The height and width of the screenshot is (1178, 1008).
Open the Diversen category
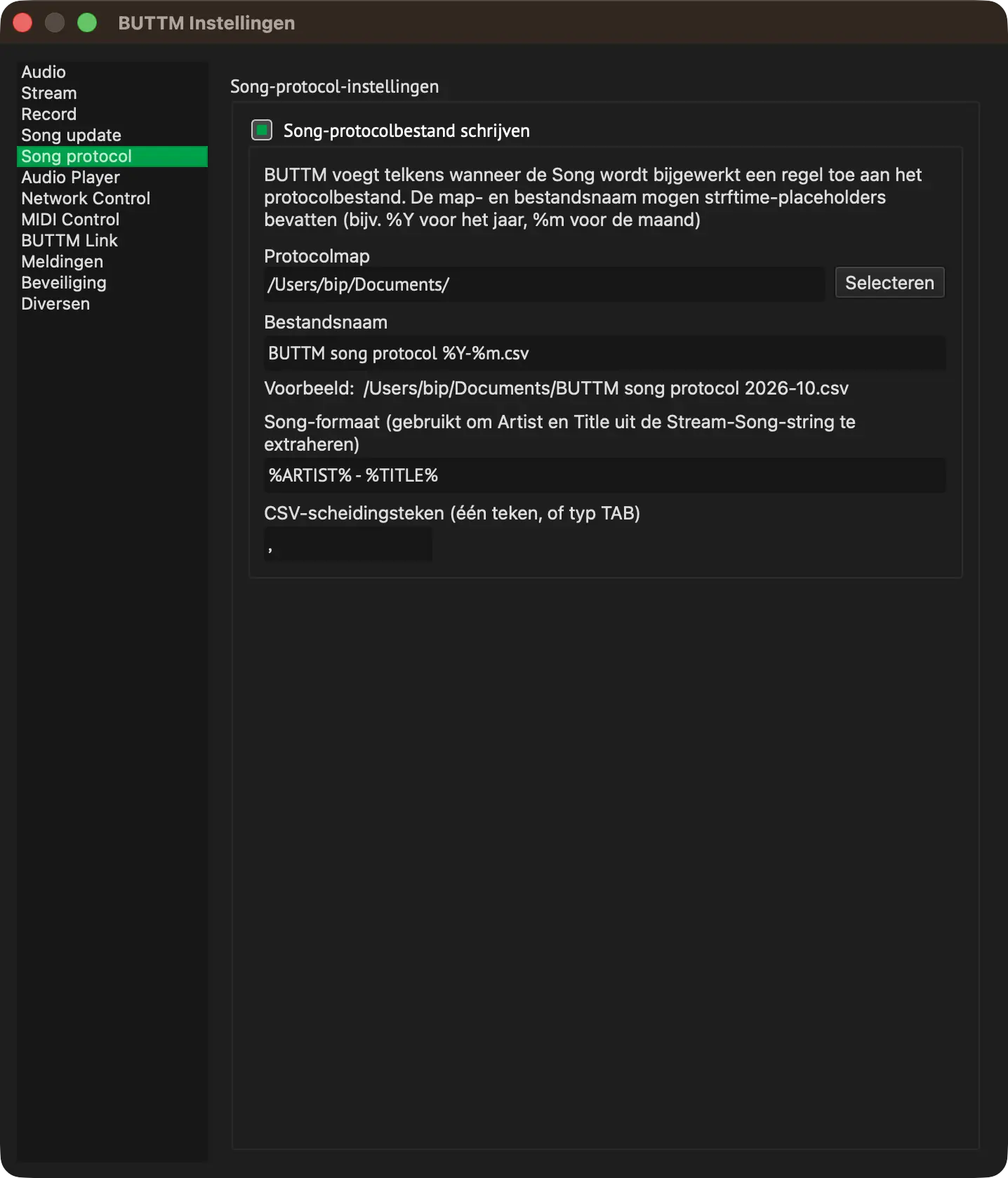tap(112, 304)
